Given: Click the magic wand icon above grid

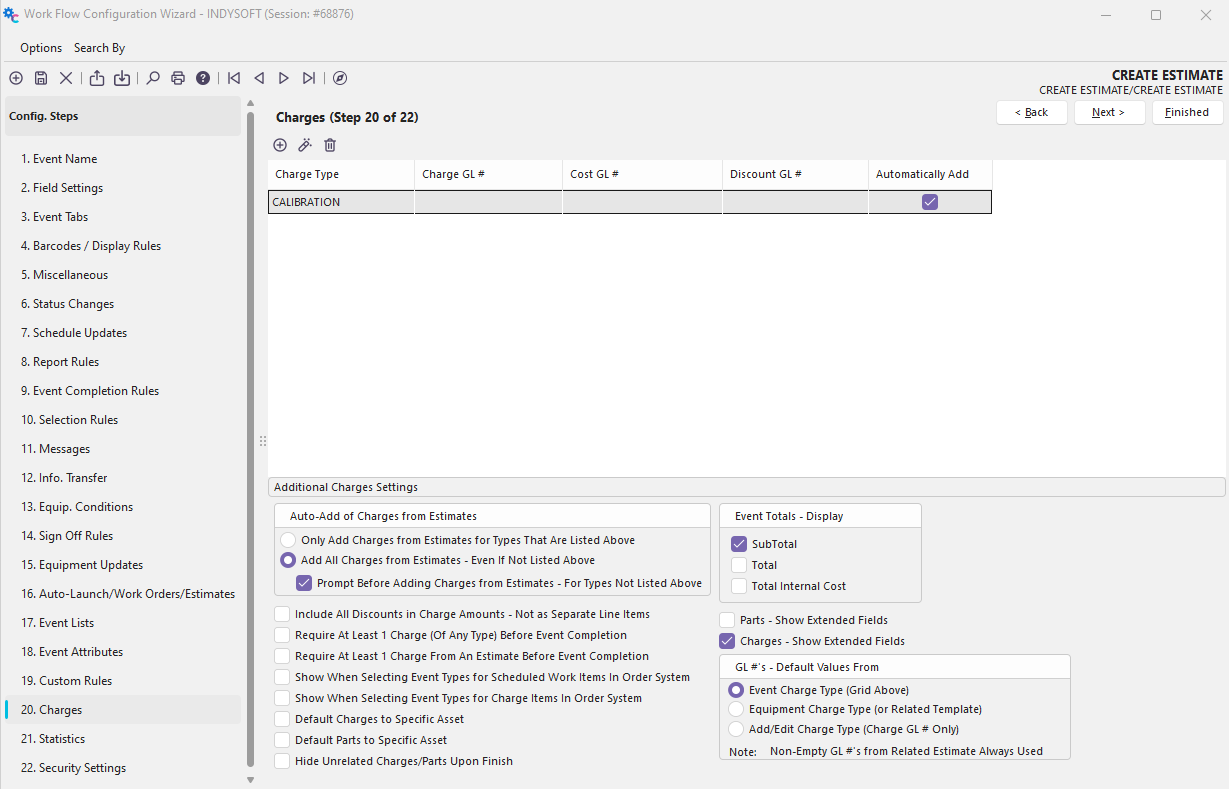Looking at the screenshot, I should pyautogui.click(x=305, y=145).
